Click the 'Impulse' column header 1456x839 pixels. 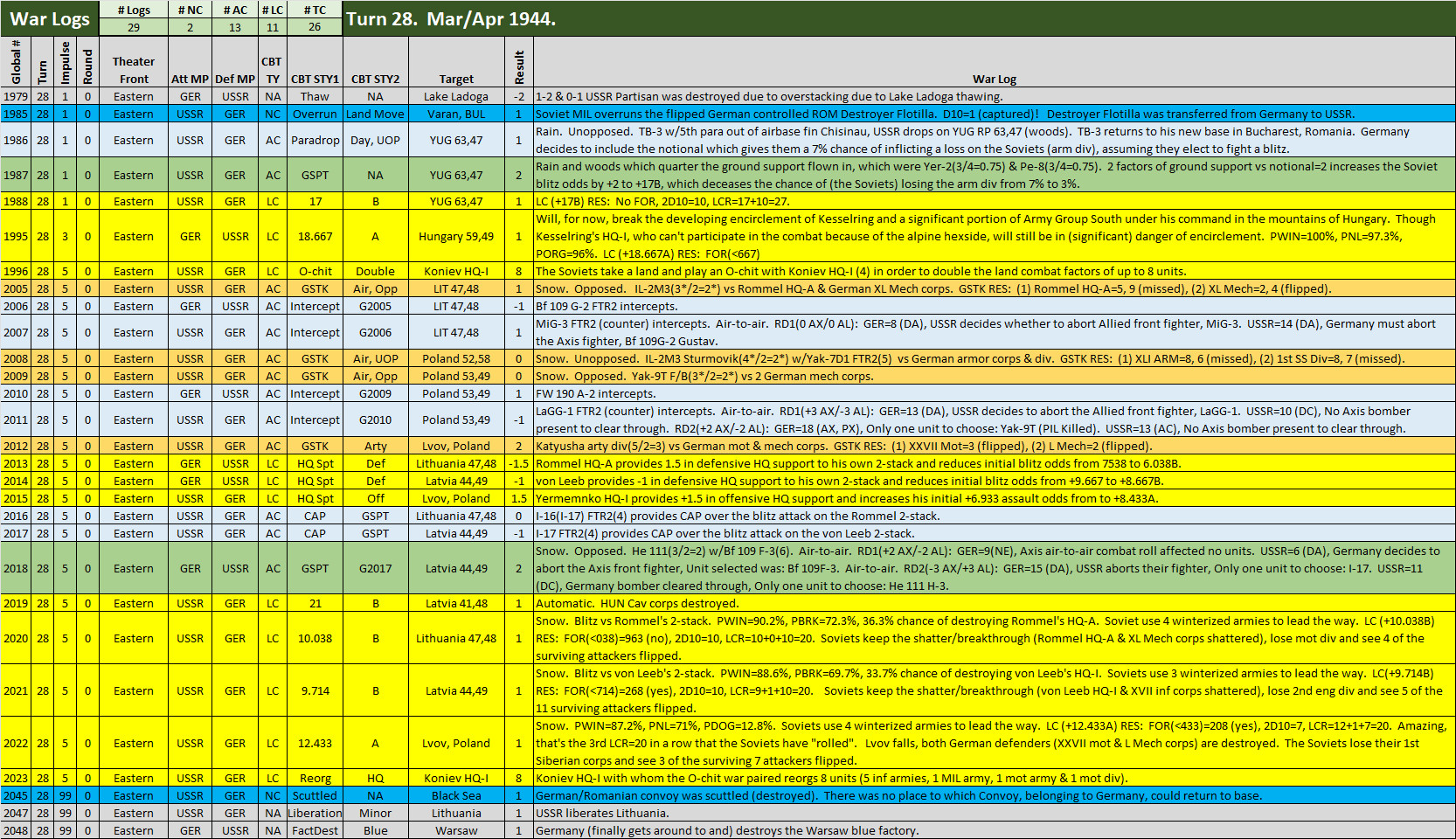pos(65,62)
